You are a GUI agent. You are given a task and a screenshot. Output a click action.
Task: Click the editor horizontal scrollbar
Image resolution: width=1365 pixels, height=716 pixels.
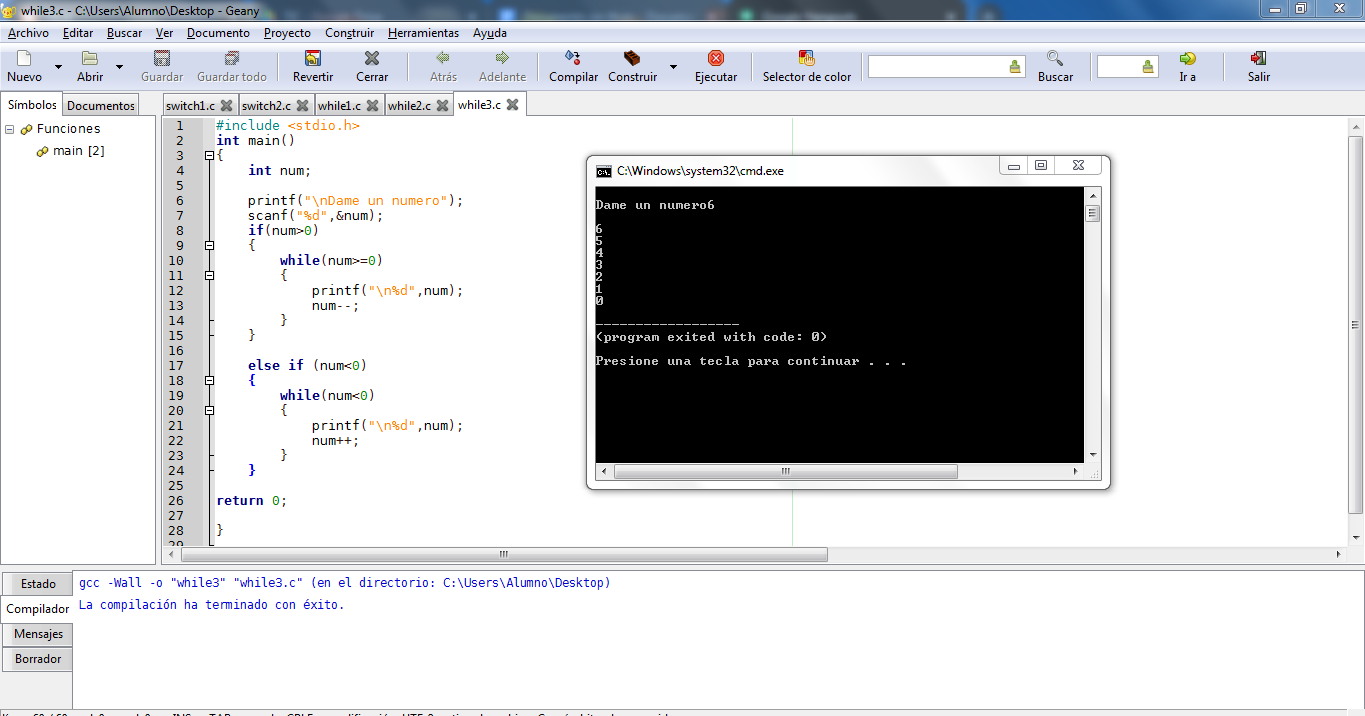[505, 554]
